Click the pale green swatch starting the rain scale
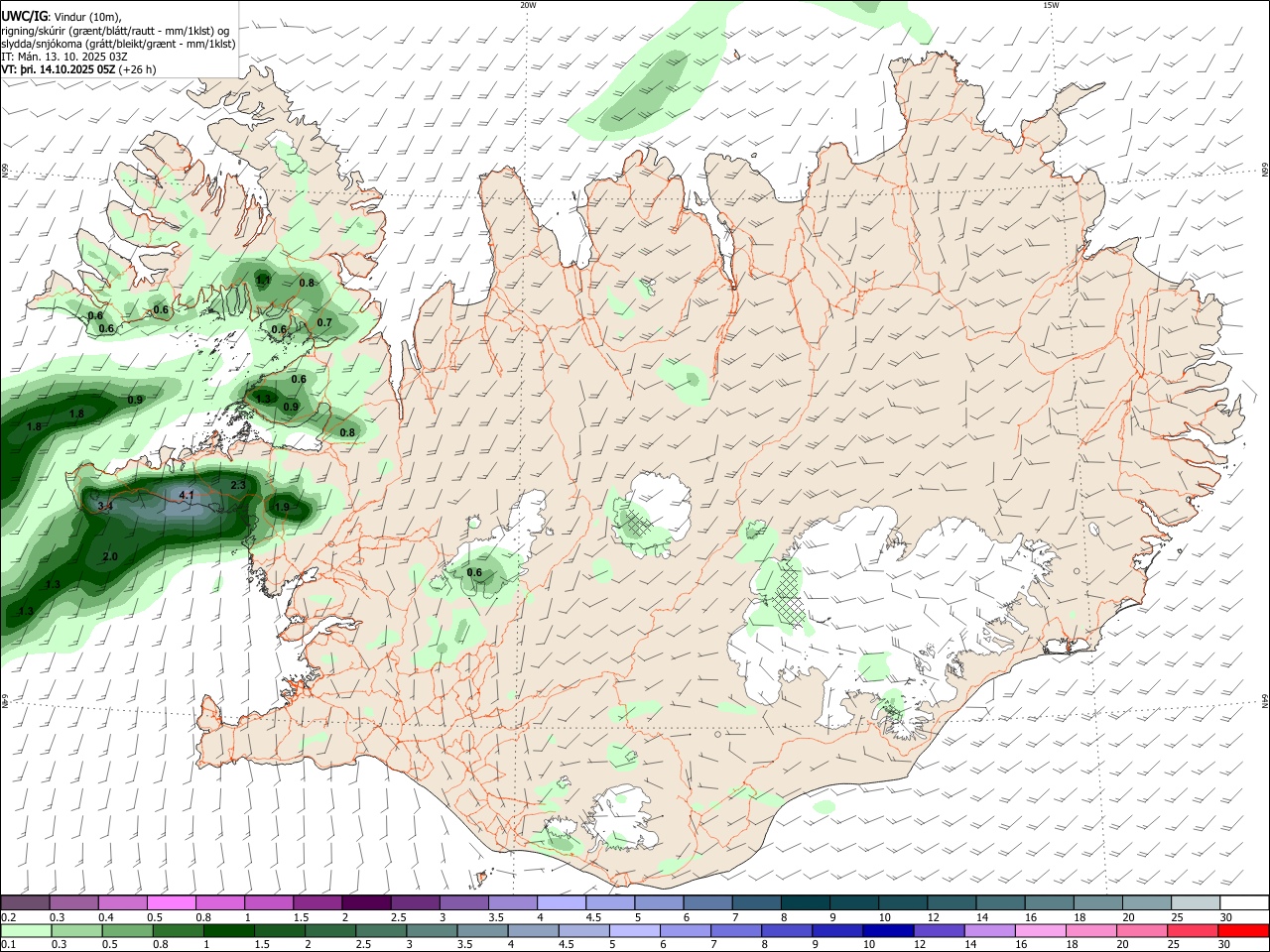Screen dimensions: 1270x952 (25, 930)
